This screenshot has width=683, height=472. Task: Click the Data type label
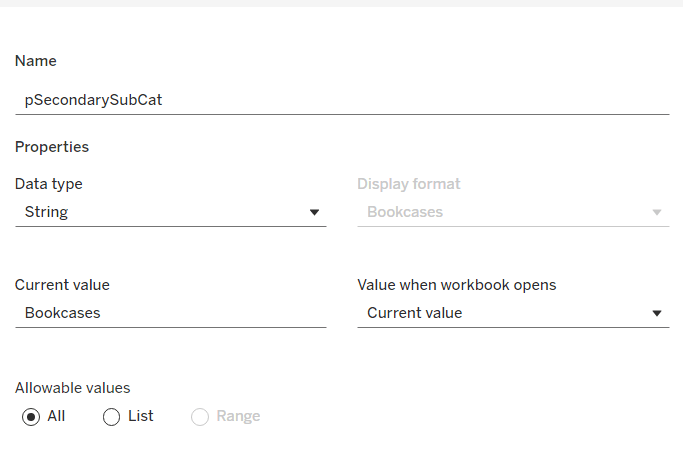49,184
